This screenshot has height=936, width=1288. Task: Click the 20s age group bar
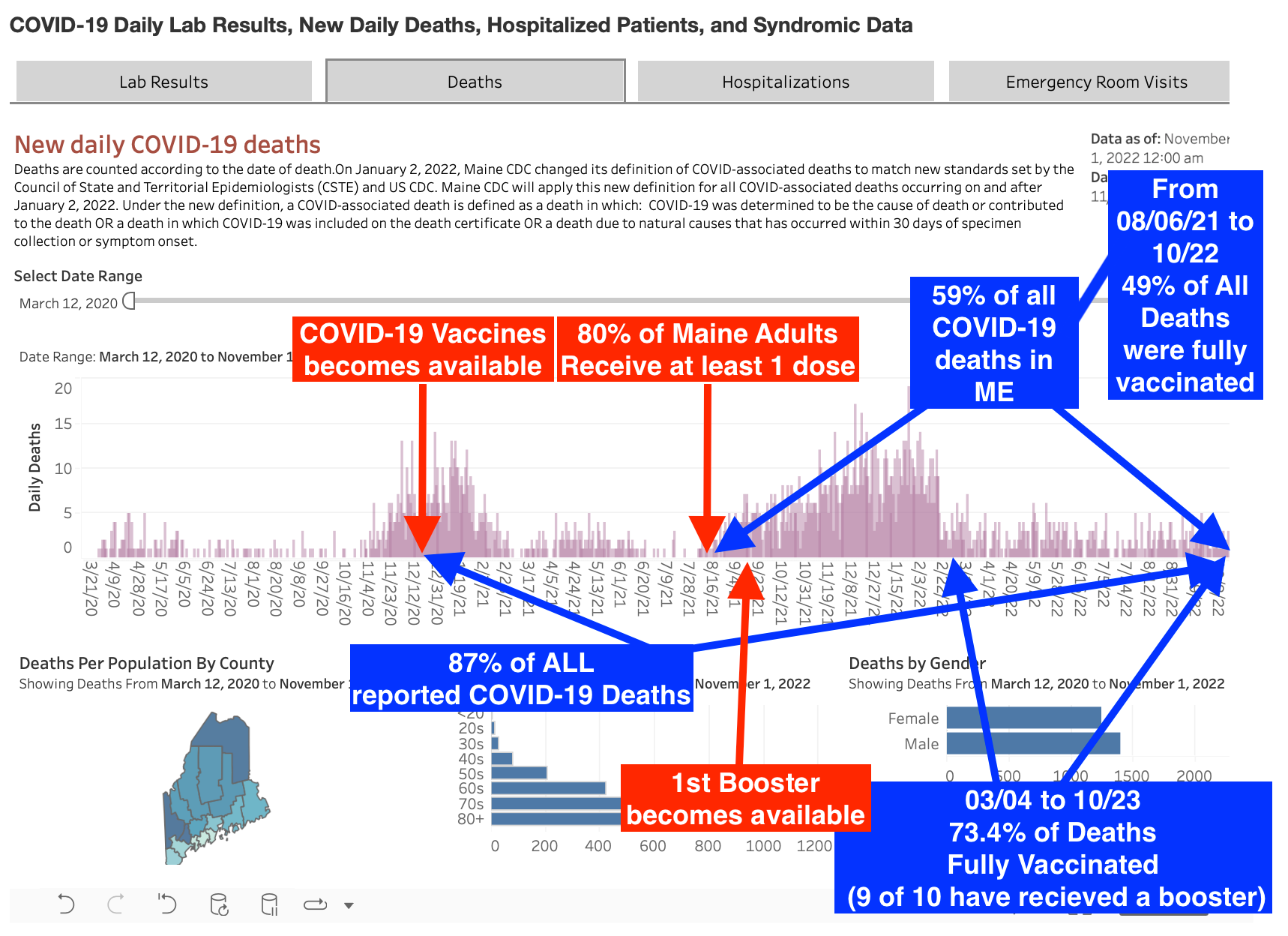tap(493, 727)
